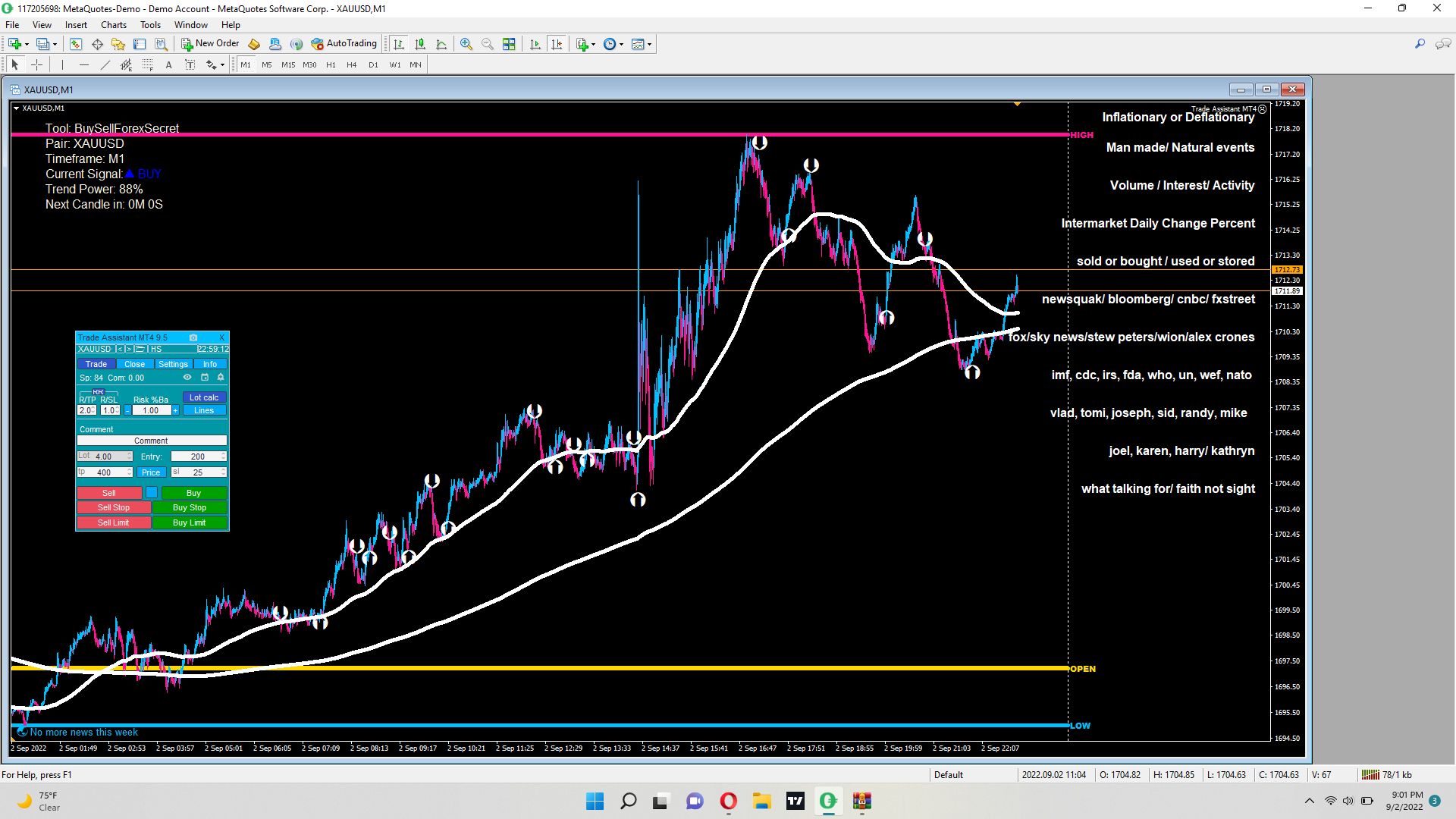
Task: Take screenshot via Trade Assistant camera icon
Action: 193,338
